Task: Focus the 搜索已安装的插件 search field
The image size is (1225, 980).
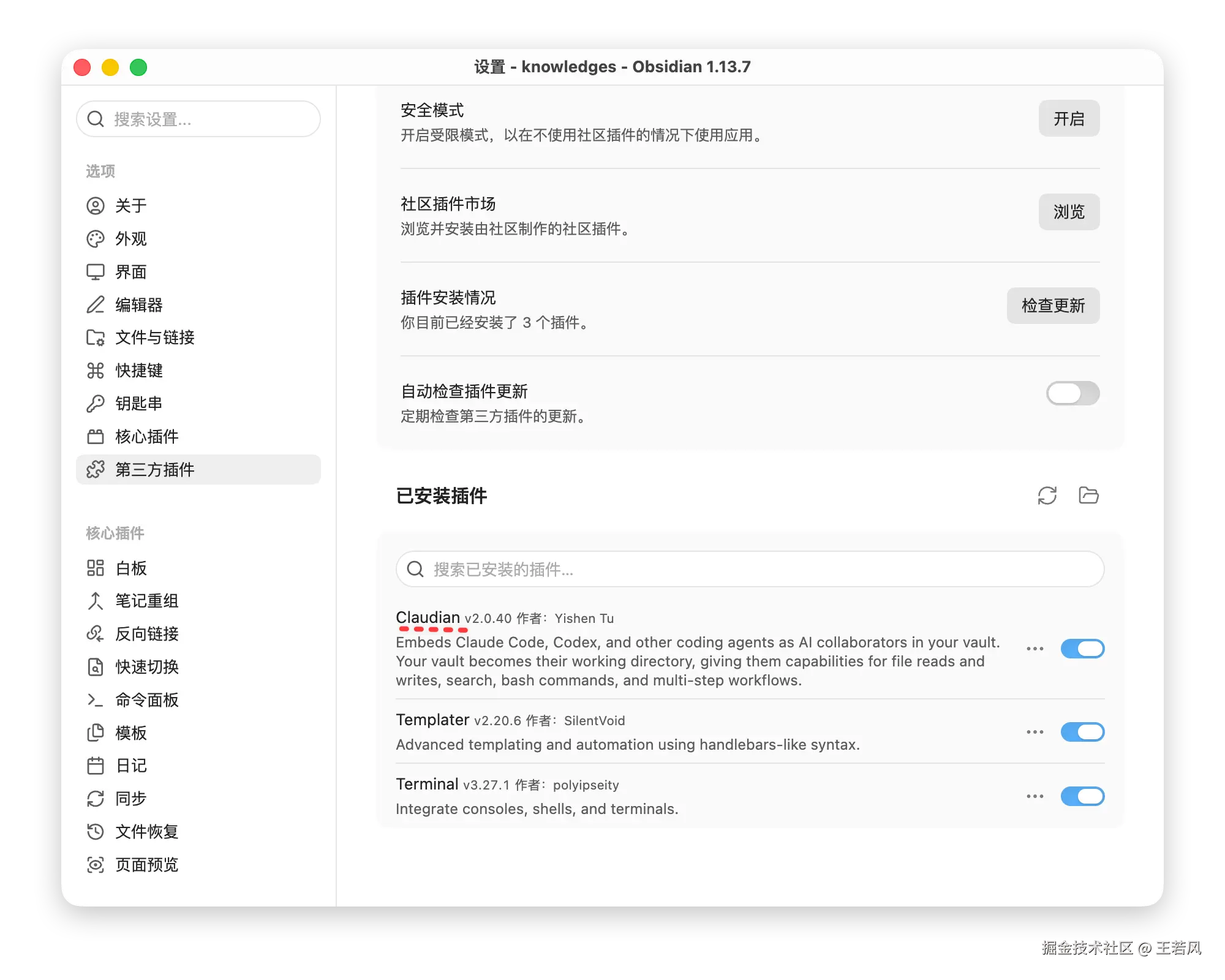Action: (750, 569)
